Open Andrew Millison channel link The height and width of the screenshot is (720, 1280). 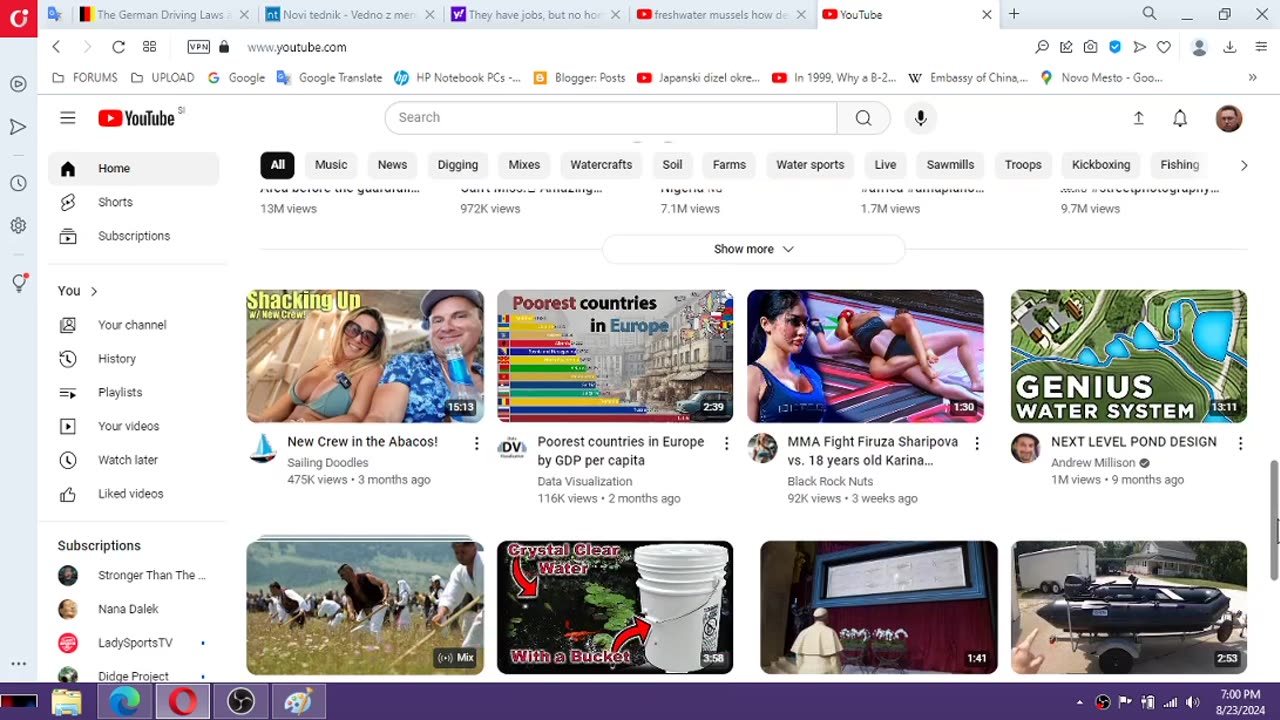[1093, 463]
